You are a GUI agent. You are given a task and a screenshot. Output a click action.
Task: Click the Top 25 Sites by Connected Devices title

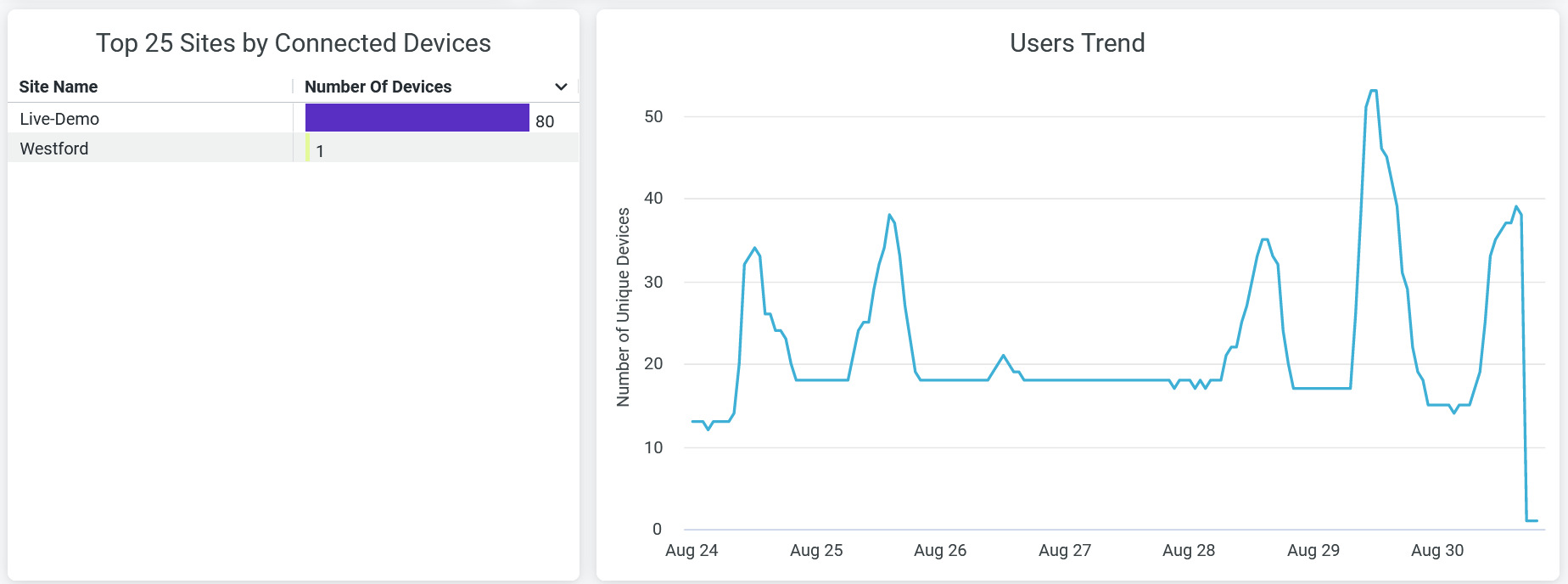[x=293, y=43]
